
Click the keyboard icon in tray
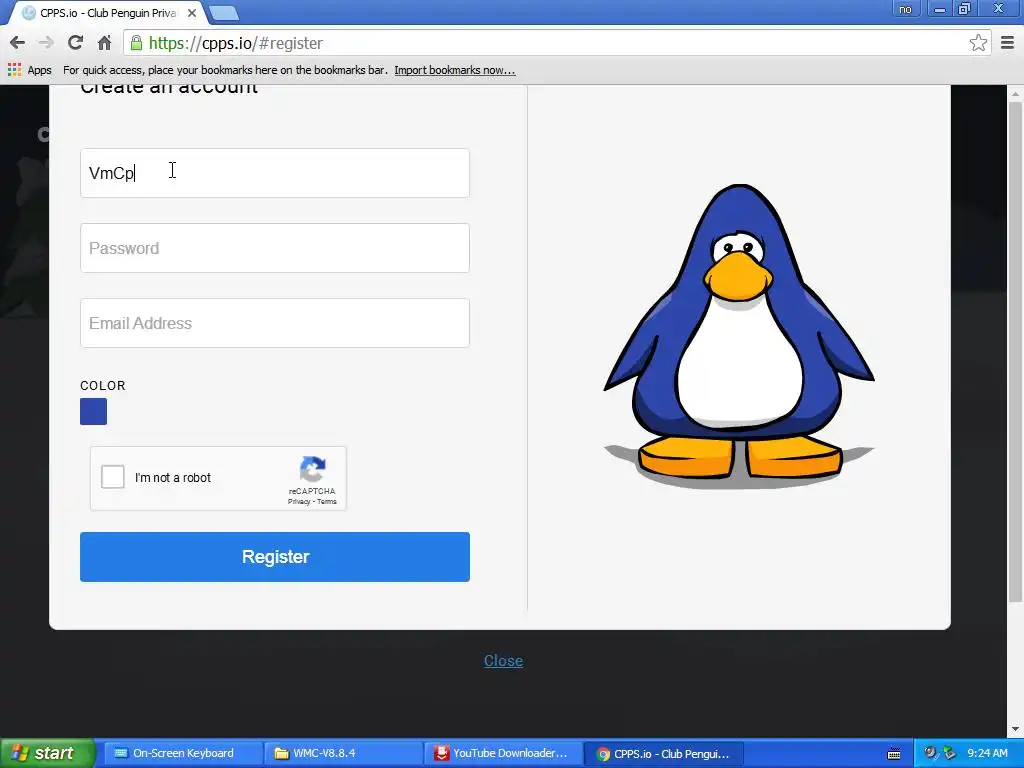pyautogui.click(x=894, y=754)
